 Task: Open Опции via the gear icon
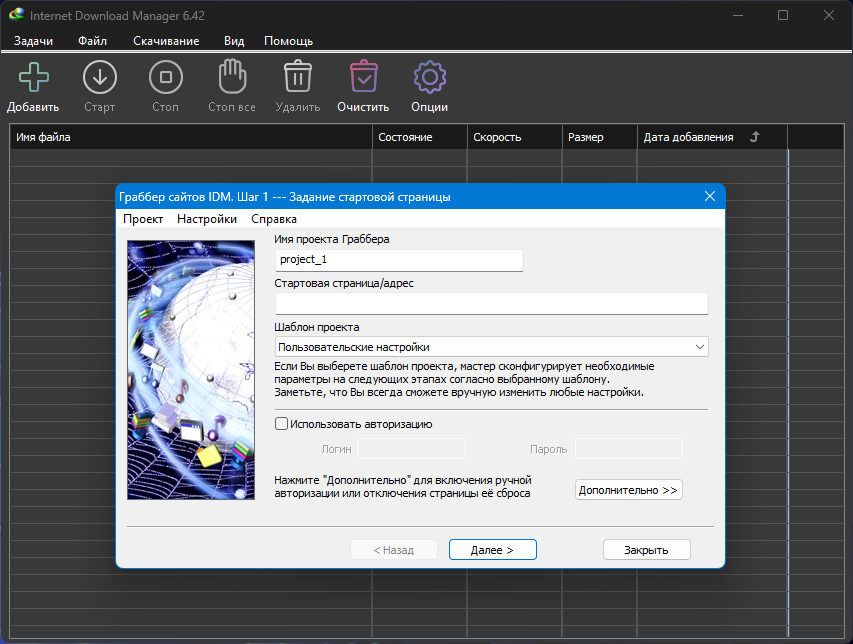pyautogui.click(x=430, y=77)
